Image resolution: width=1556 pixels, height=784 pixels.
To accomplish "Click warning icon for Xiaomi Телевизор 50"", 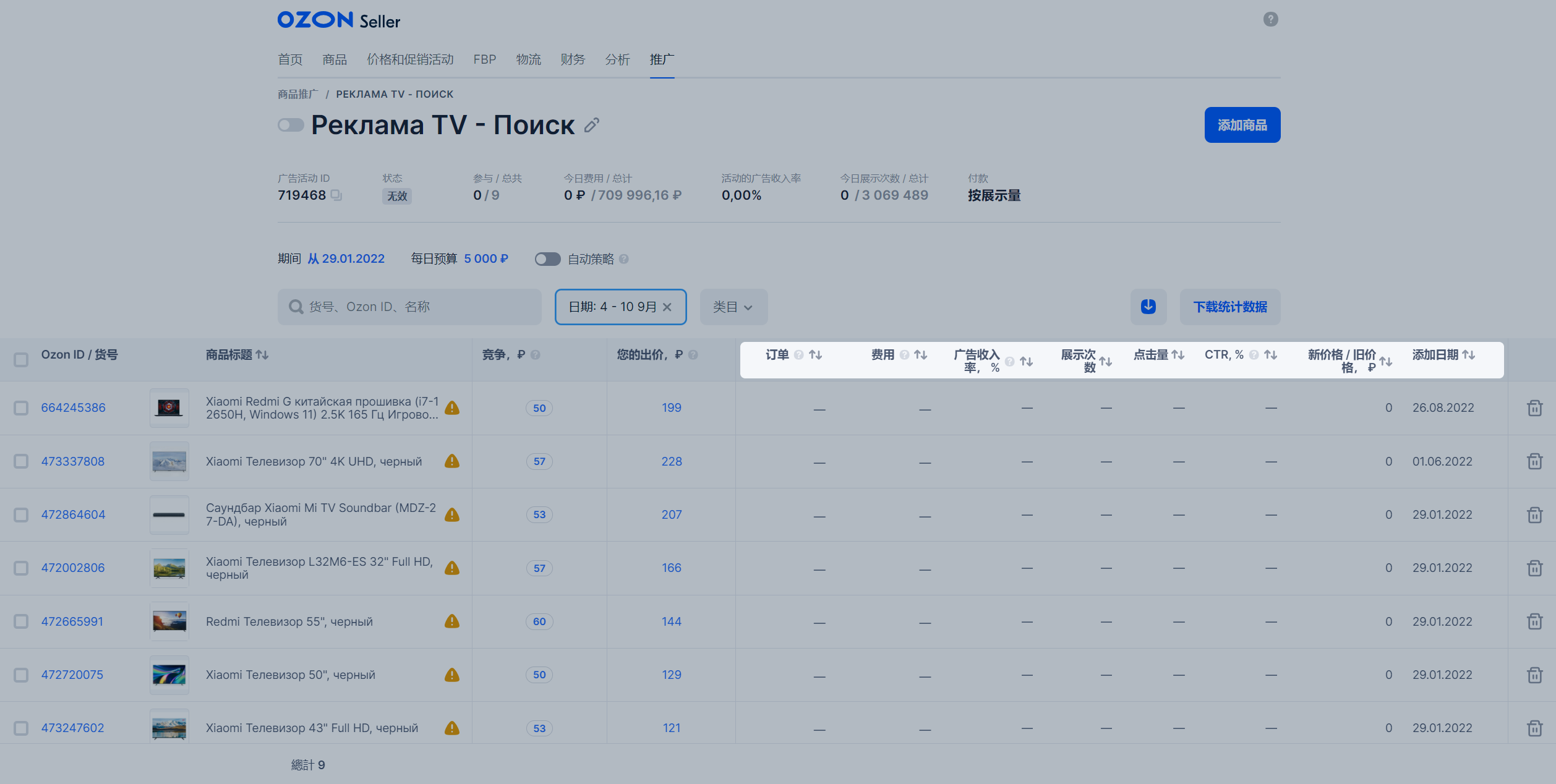I will point(452,675).
